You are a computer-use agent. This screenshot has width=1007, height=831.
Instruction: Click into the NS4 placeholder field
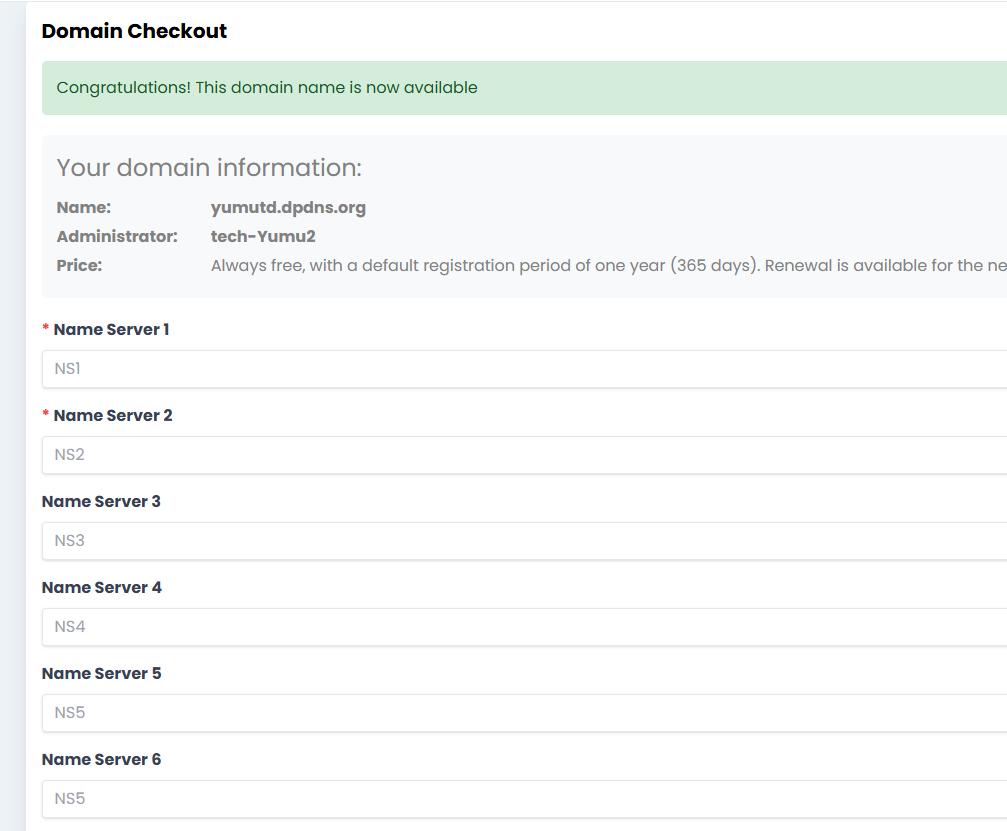(524, 627)
